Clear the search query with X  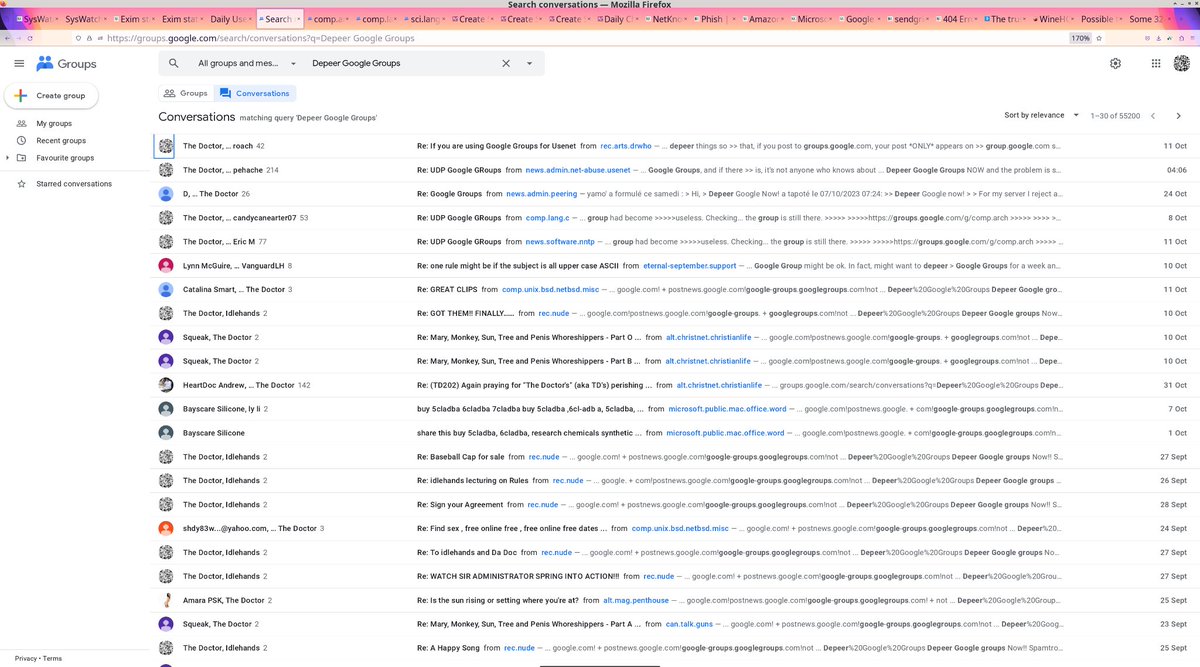click(505, 63)
